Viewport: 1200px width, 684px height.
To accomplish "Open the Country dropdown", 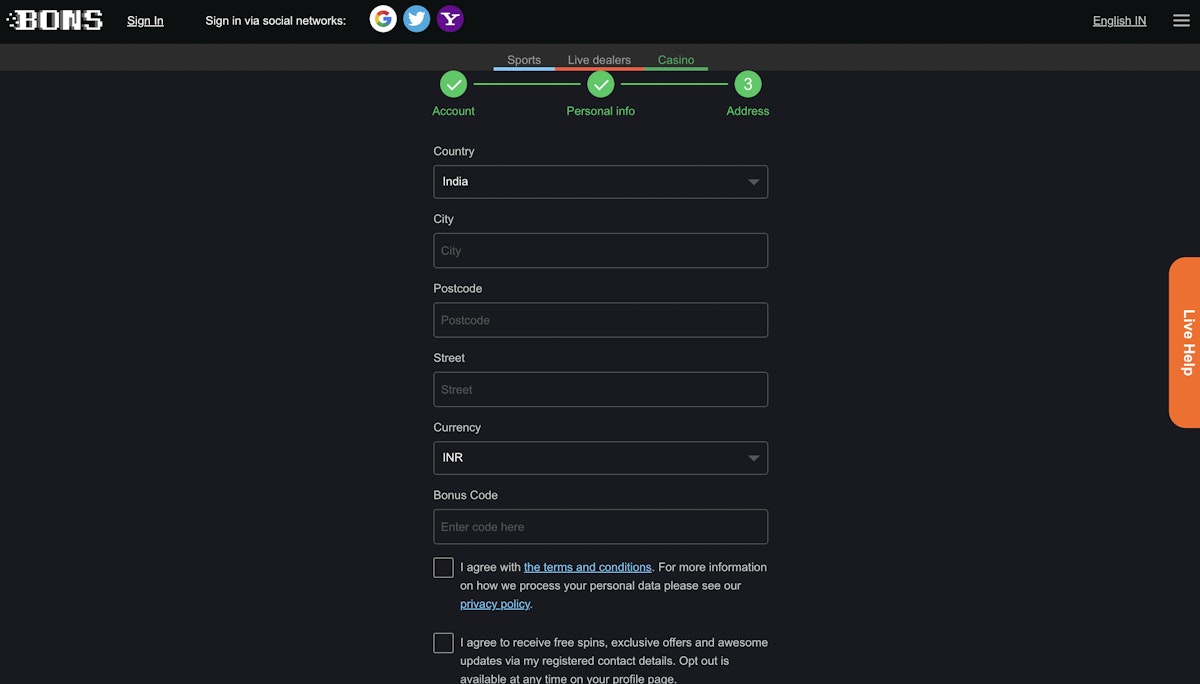I will coord(600,182).
